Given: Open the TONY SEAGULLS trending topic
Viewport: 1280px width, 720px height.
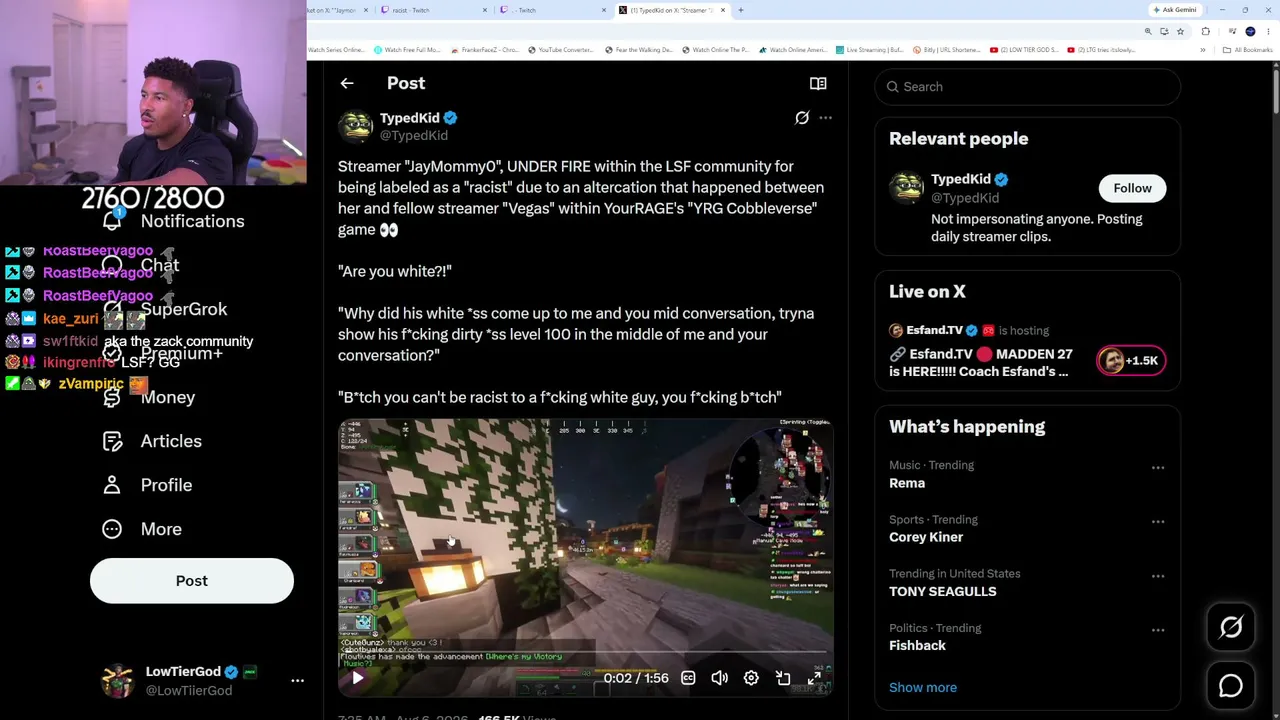Looking at the screenshot, I should (943, 591).
